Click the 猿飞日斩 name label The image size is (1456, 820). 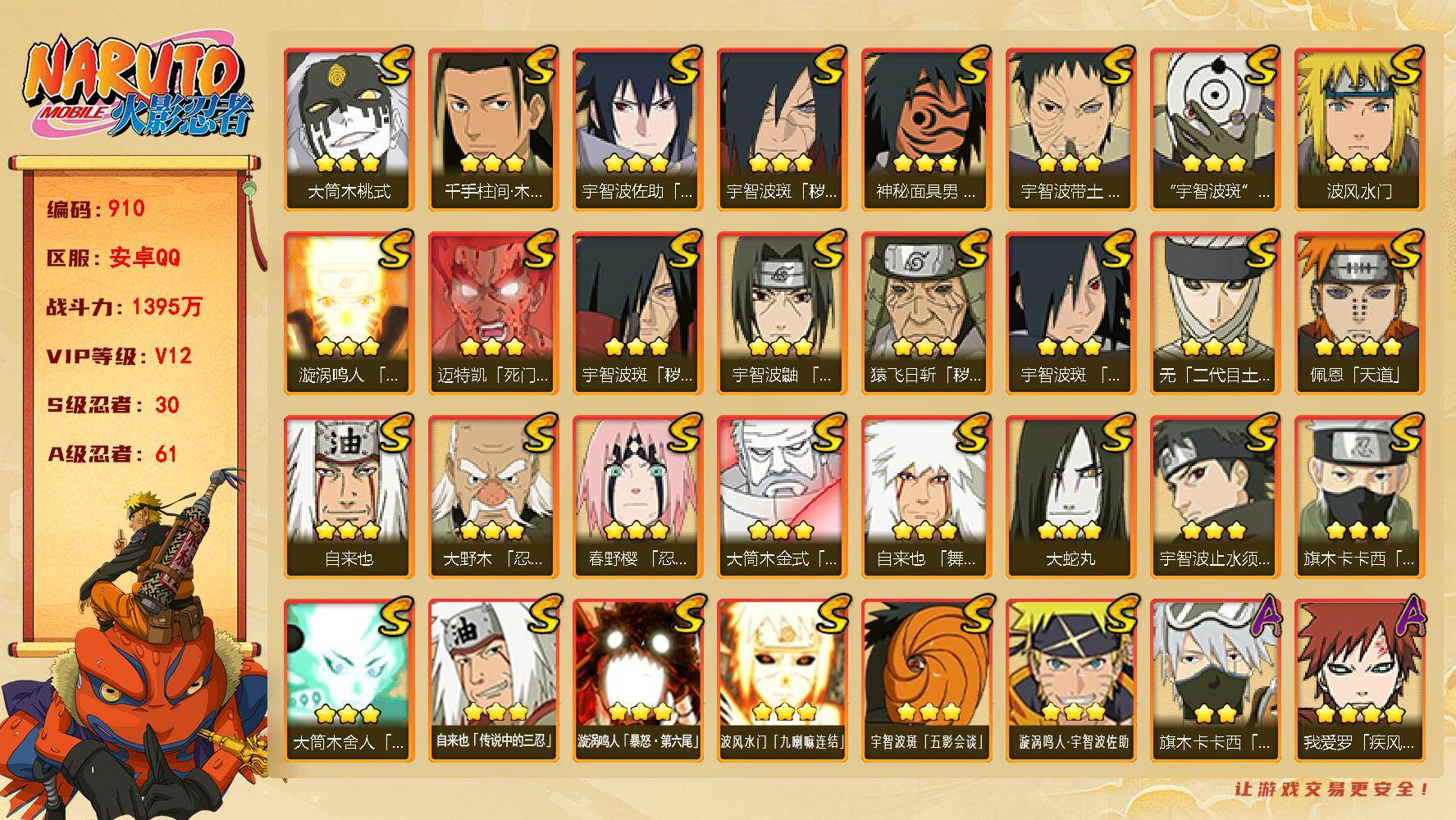click(927, 376)
